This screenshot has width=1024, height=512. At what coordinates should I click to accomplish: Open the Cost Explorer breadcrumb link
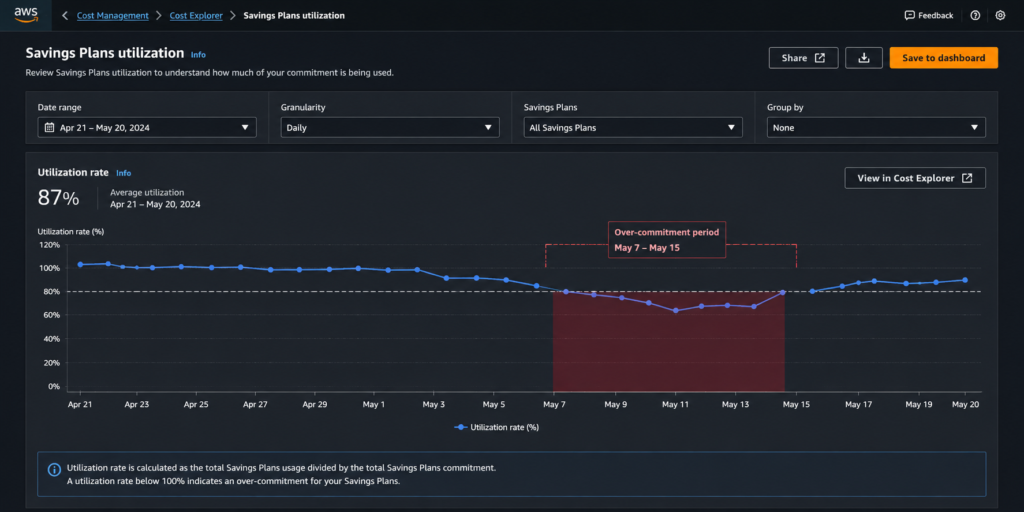point(196,15)
